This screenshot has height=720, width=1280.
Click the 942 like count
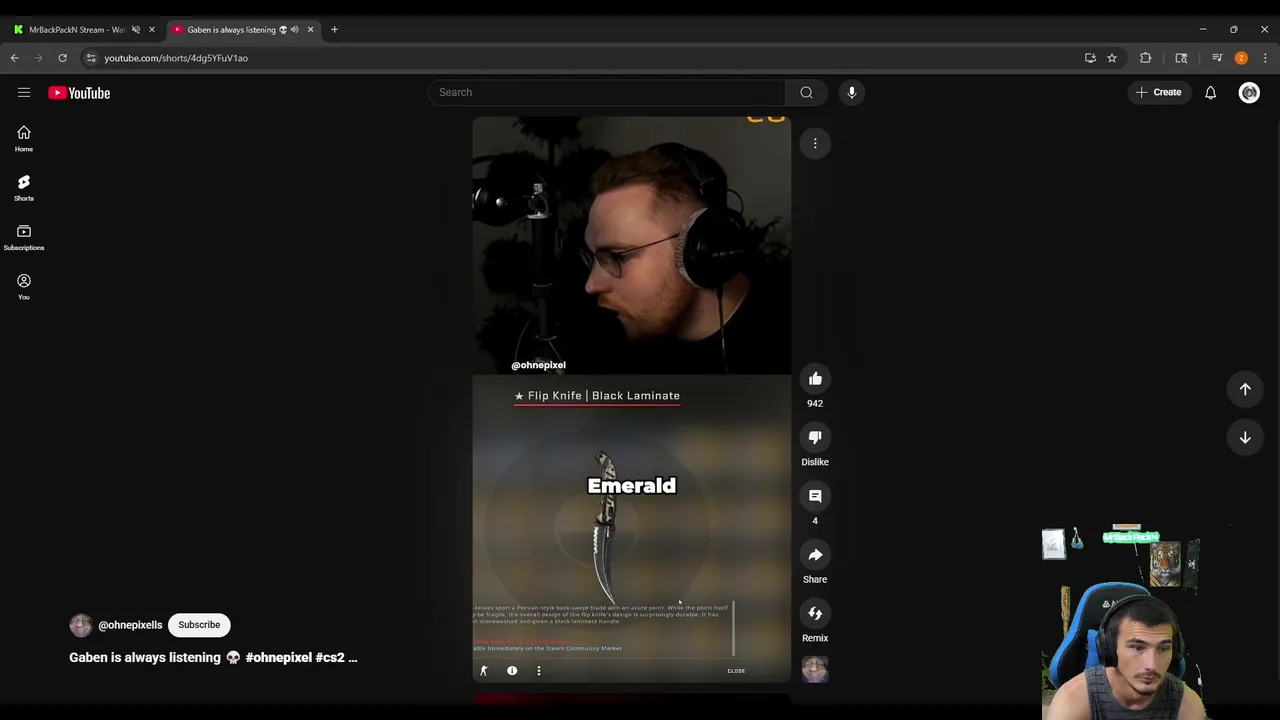815,404
